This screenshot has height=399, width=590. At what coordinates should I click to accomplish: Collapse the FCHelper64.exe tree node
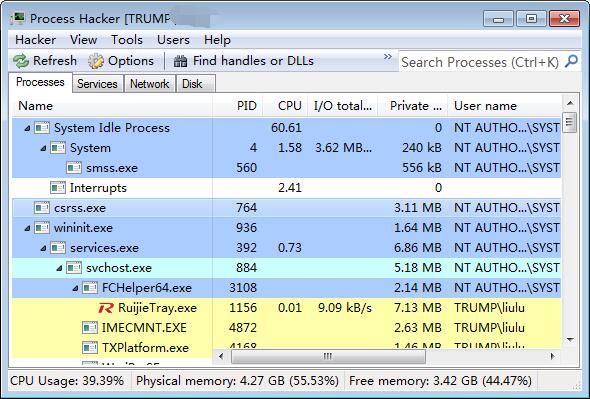pos(75,288)
